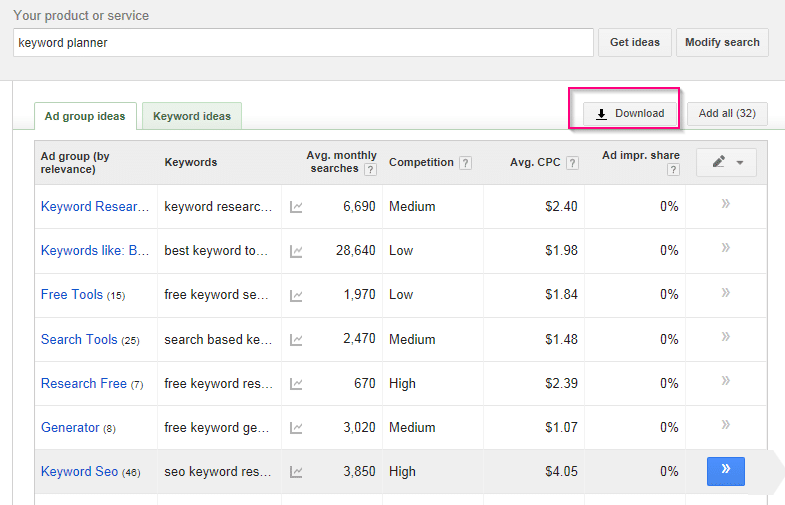Sort by Avg. monthly searches header
Image resolution: width=785 pixels, height=505 pixels.
click(341, 162)
